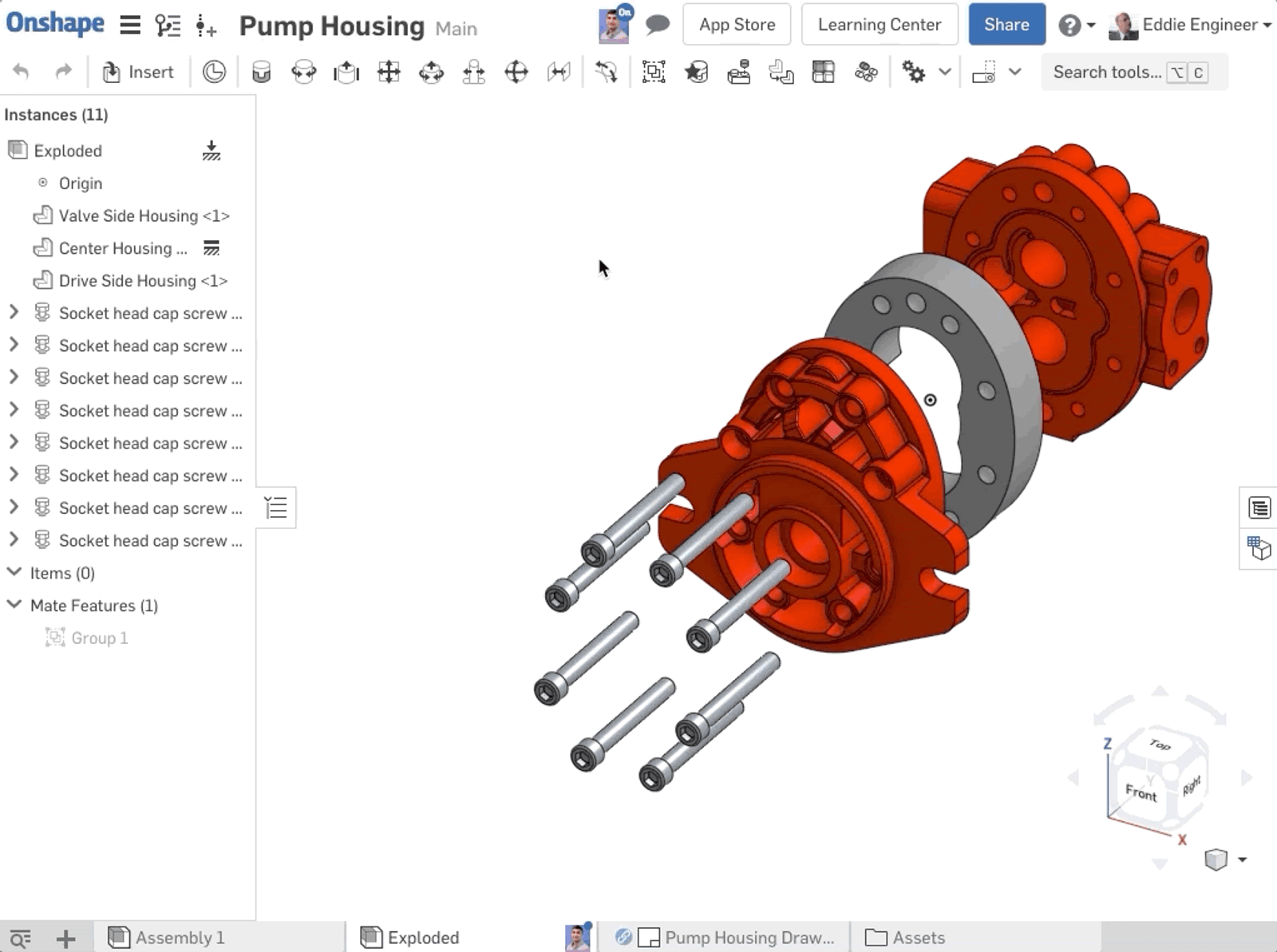
Task: Expand the first Socket head cap screw
Action: 14,313
